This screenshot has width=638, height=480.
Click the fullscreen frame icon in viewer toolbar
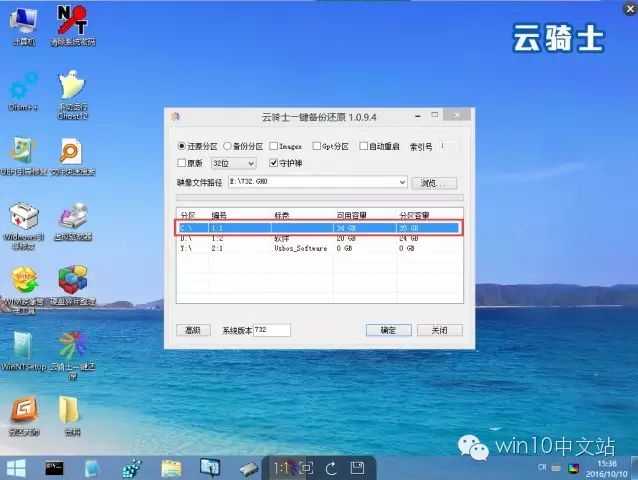(306, 468)
